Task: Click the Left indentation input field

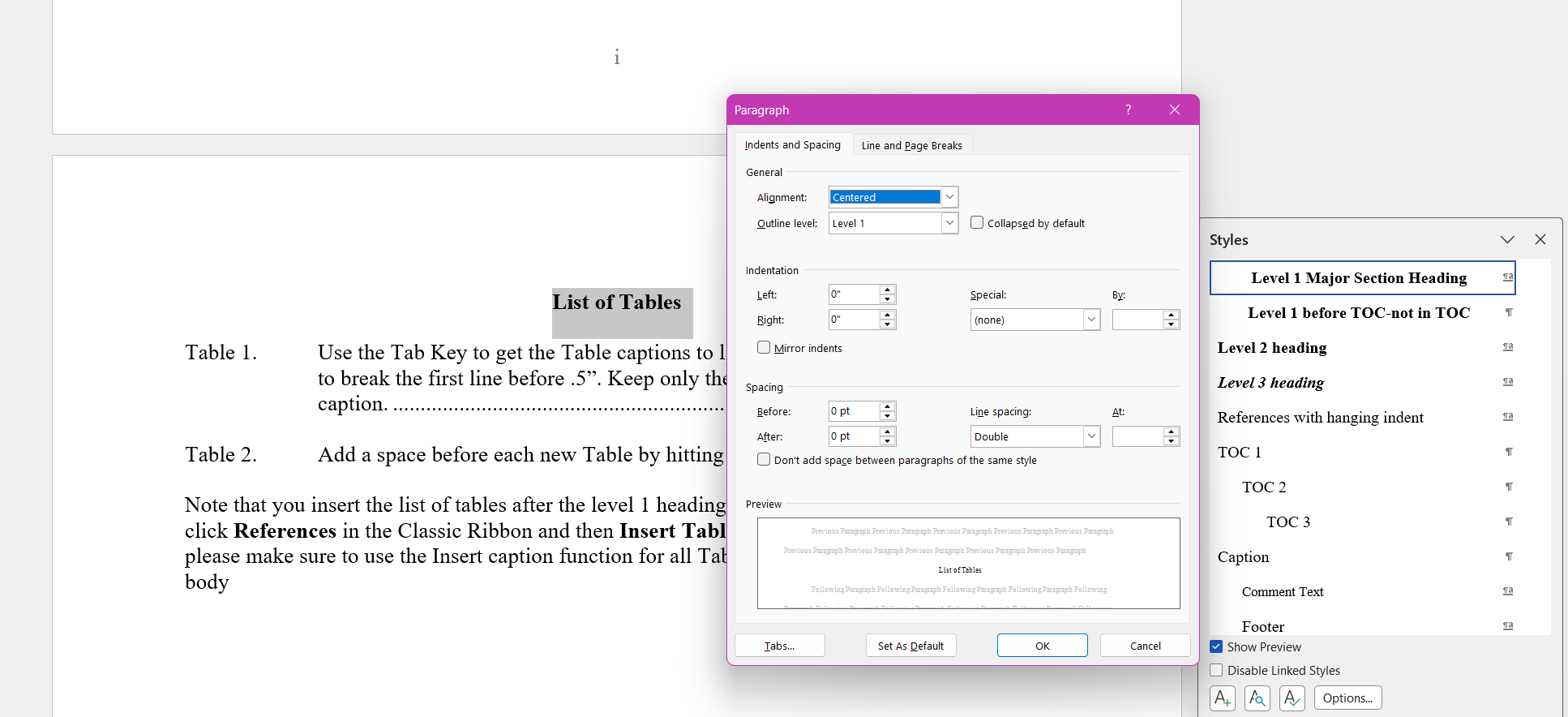Action: pyautogui.click(x=855, y=294)
